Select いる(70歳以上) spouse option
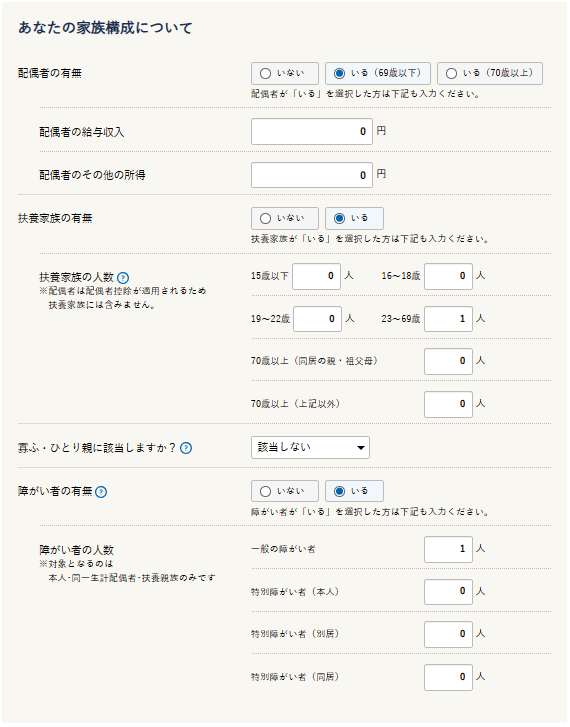The height and width of the screenshot is (727, 570). 490,73
